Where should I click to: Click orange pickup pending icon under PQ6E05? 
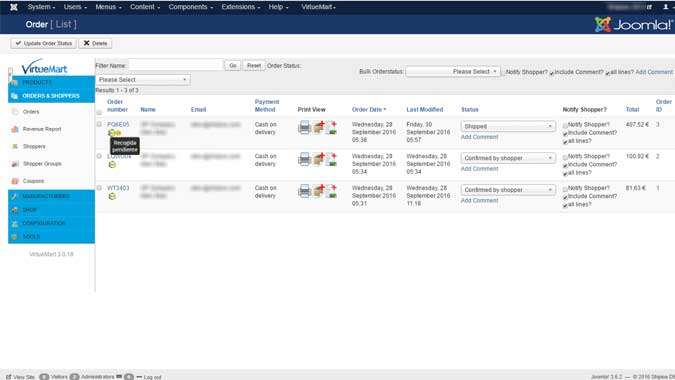(118, 133)
